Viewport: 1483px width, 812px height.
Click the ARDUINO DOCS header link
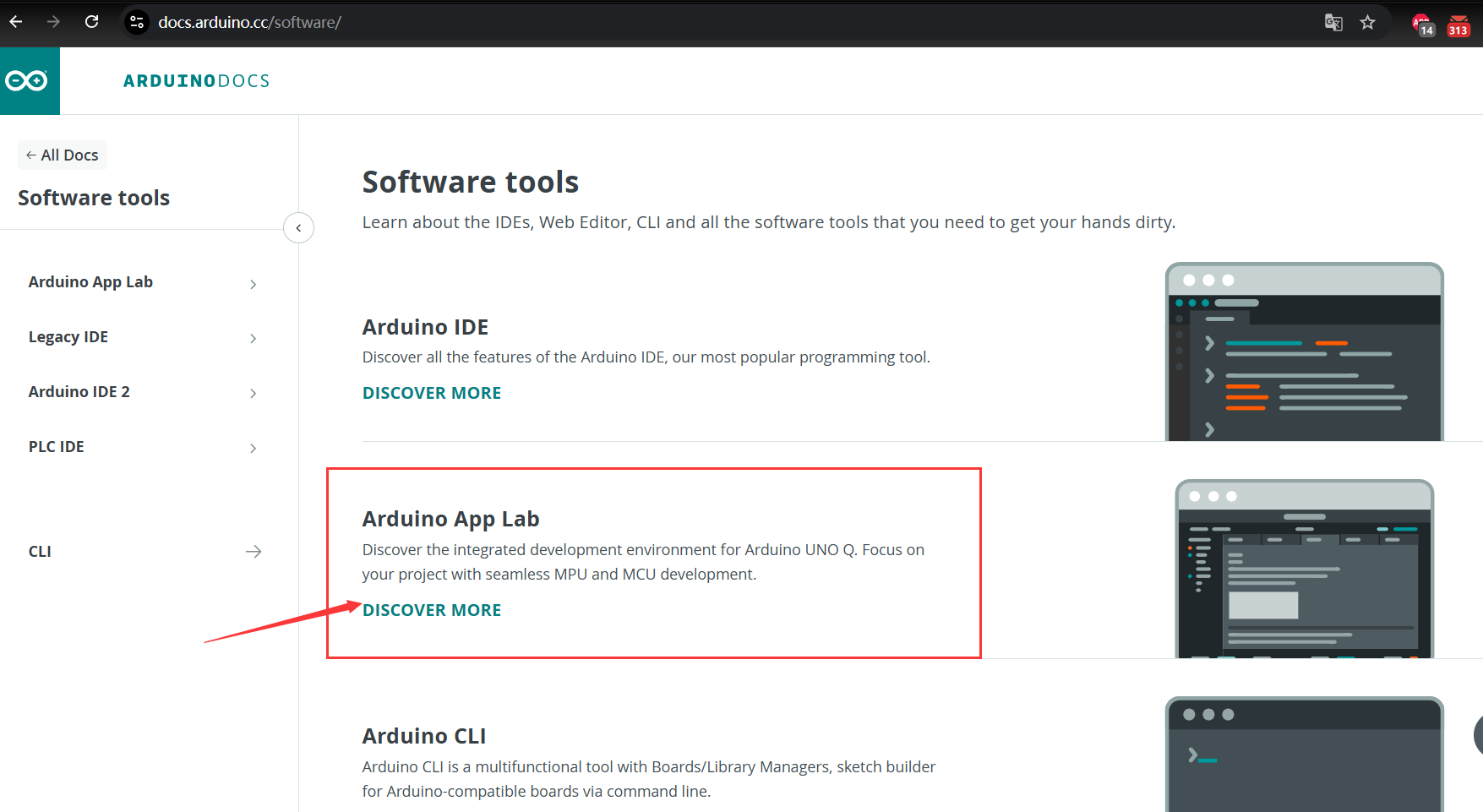coord(197,81)
